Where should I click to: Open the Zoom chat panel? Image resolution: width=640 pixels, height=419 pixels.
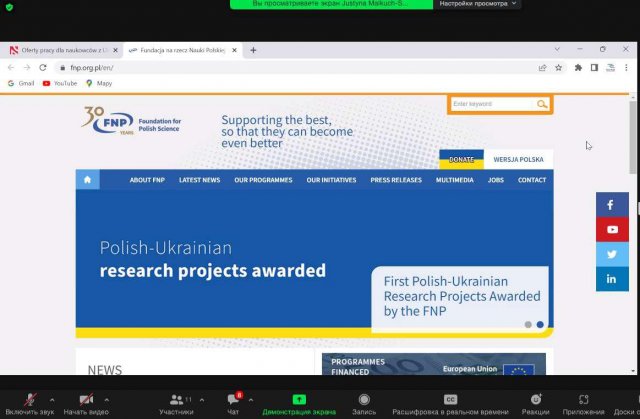233,399
